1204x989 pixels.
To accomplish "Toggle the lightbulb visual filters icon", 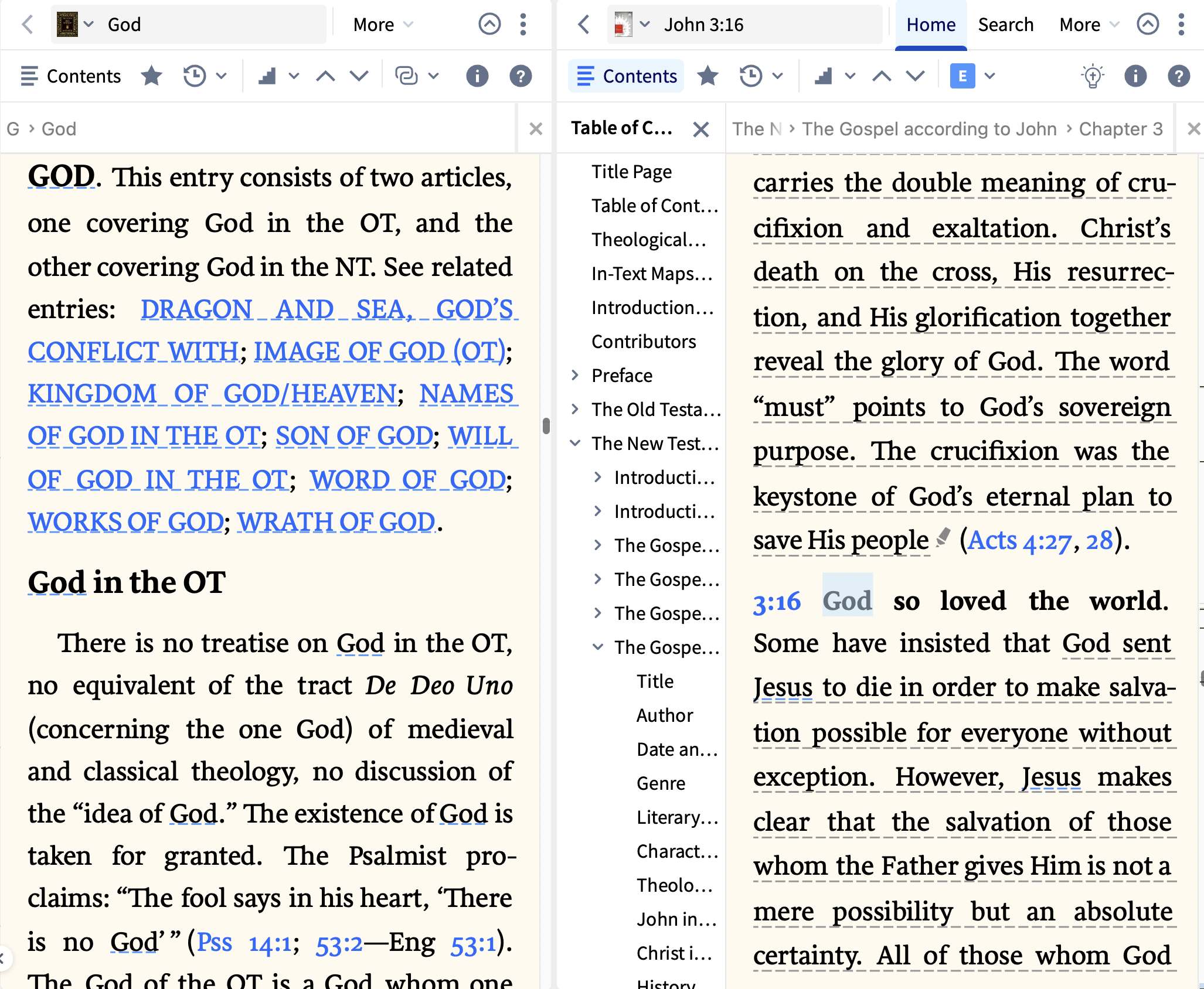I will (x=1092, y=76).
